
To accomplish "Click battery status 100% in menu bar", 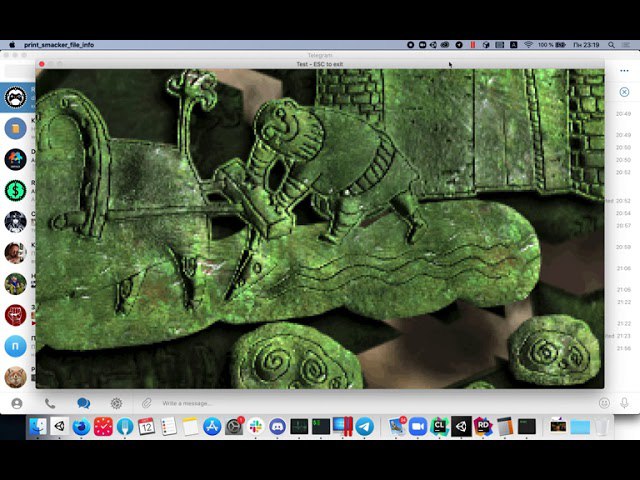I will [551, 45].
